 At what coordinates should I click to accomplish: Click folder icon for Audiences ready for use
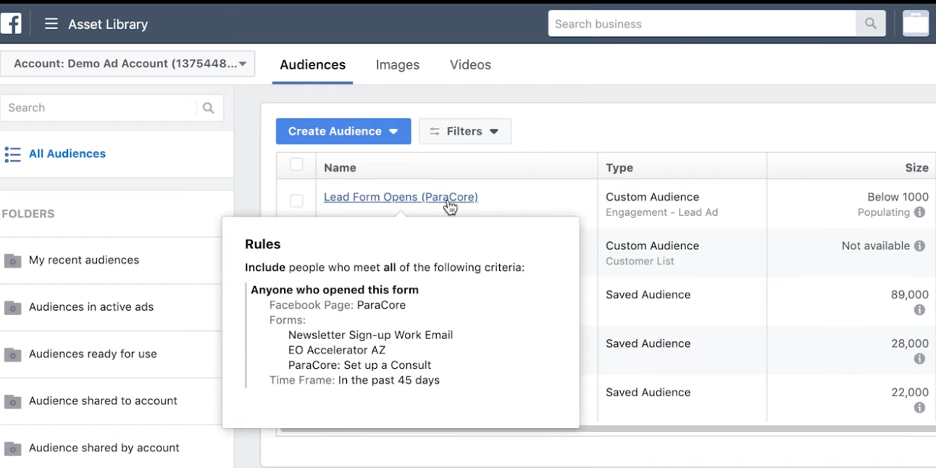(x=13, y=354)
